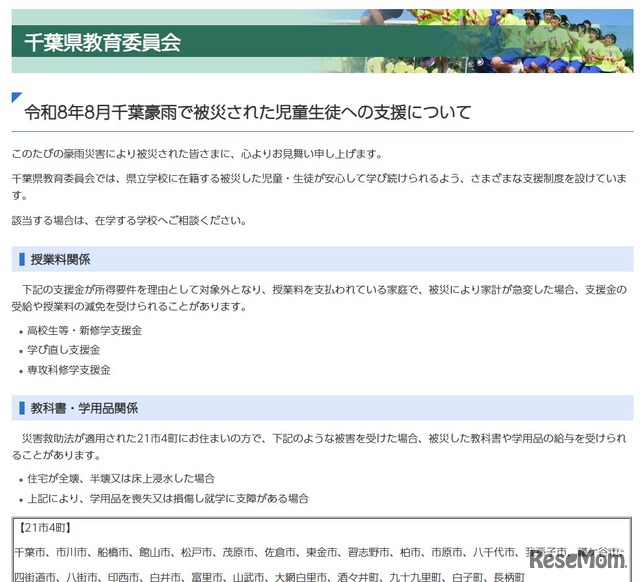Screen dimensions: 640x582
Task: Click the paragraph starting 千葉県教育委員会では、県立学校に在籍する
Action: pyautogui.click(x=319, y=187)
